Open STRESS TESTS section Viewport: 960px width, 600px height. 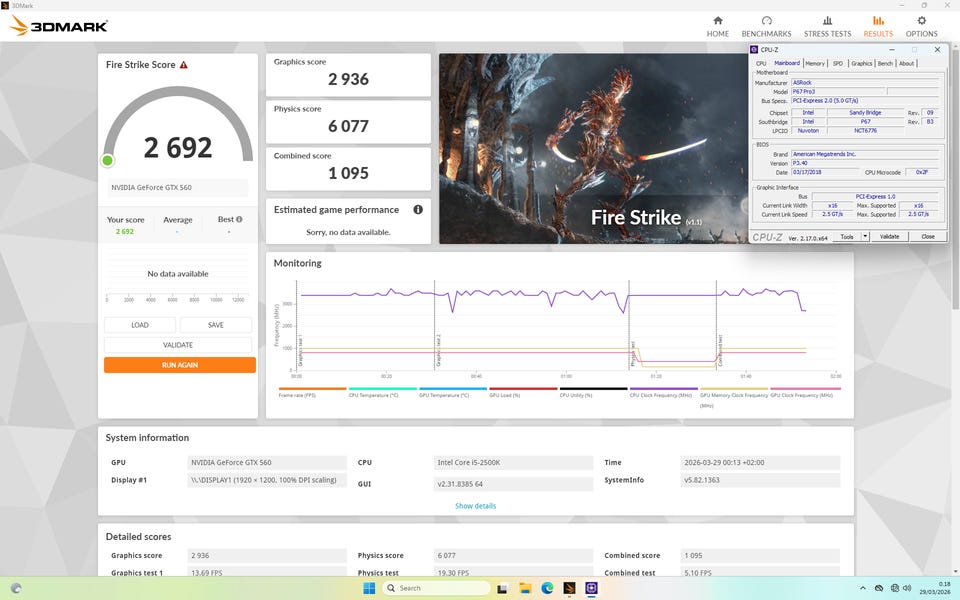pyautogui.click(x=827, y=27)
